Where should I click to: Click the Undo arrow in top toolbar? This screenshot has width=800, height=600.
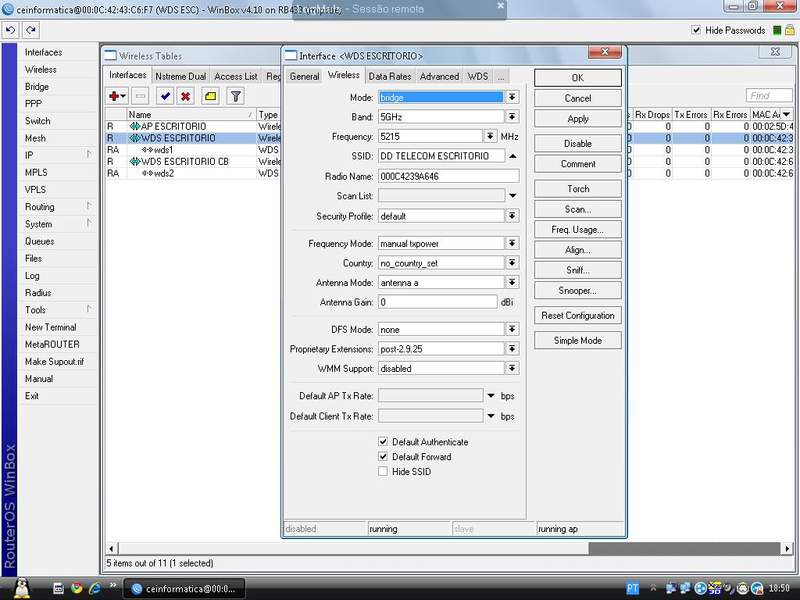(10, 31)
